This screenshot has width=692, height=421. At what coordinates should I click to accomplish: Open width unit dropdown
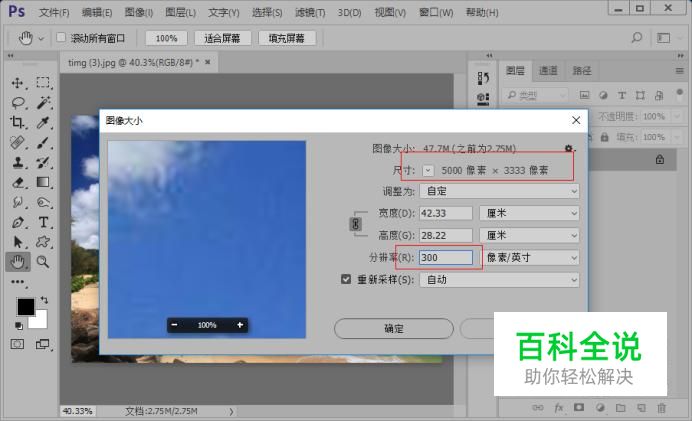coord(529,213)
